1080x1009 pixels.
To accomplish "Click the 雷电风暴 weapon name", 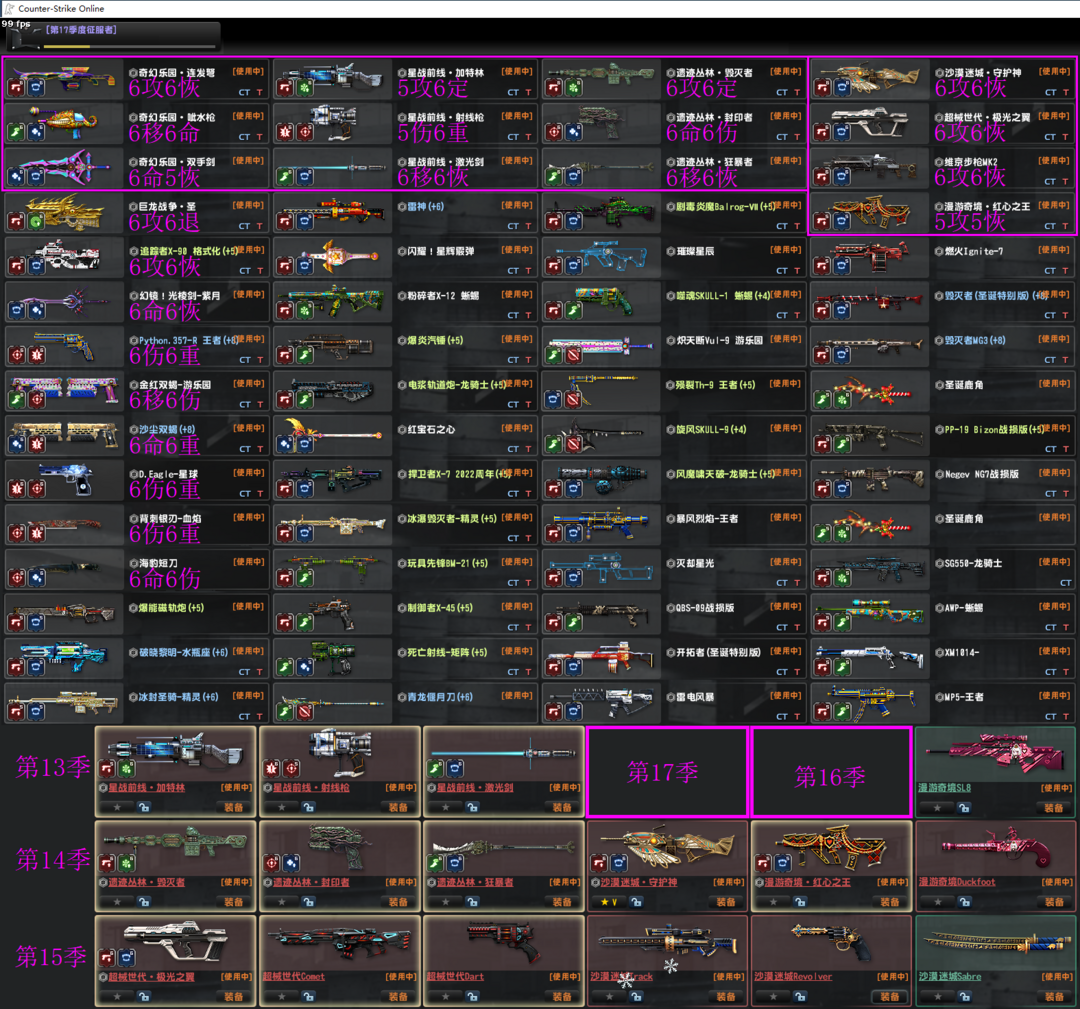I will 695,697.
